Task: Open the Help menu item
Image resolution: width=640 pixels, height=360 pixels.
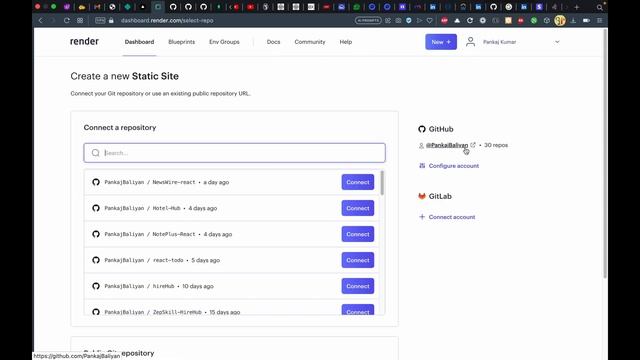Action: coord(346,42)
